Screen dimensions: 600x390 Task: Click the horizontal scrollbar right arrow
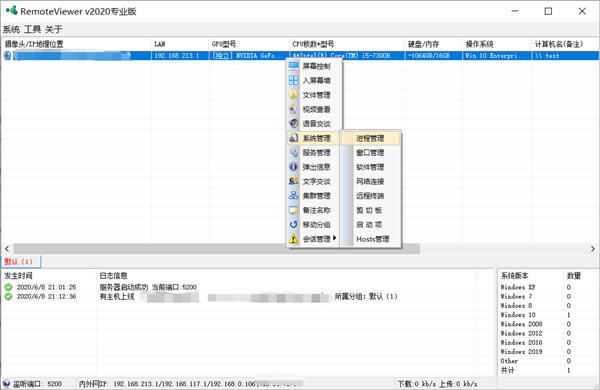pos(593,248)
